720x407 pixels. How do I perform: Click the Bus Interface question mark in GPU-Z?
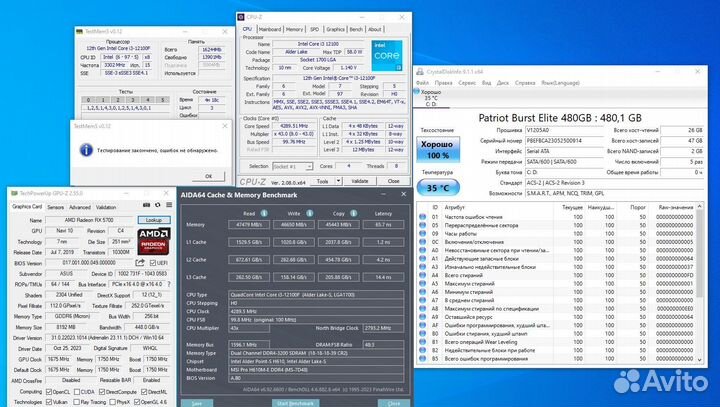click(x=169, y=284)
